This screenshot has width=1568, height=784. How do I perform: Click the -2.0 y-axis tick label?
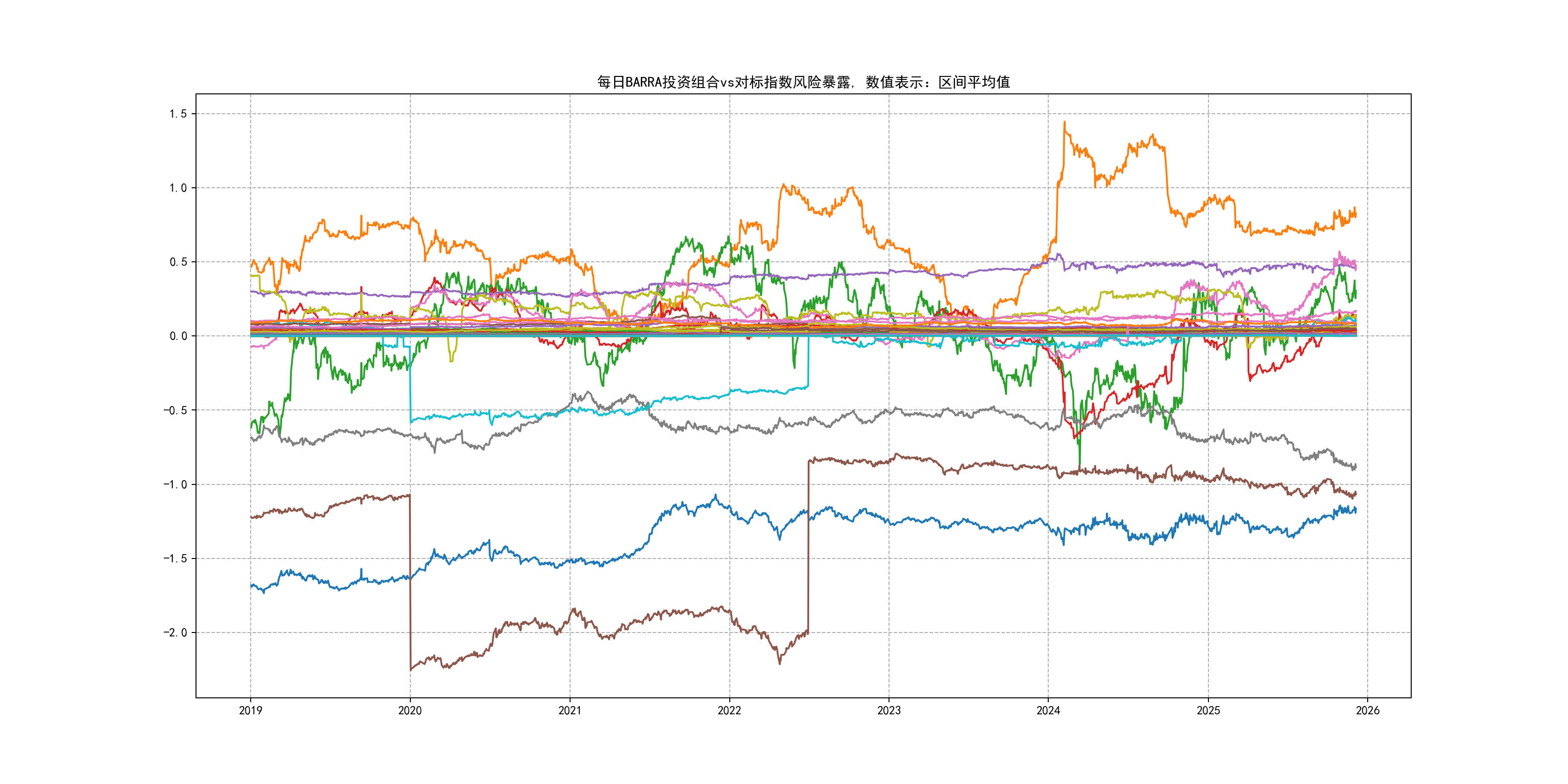175,633
